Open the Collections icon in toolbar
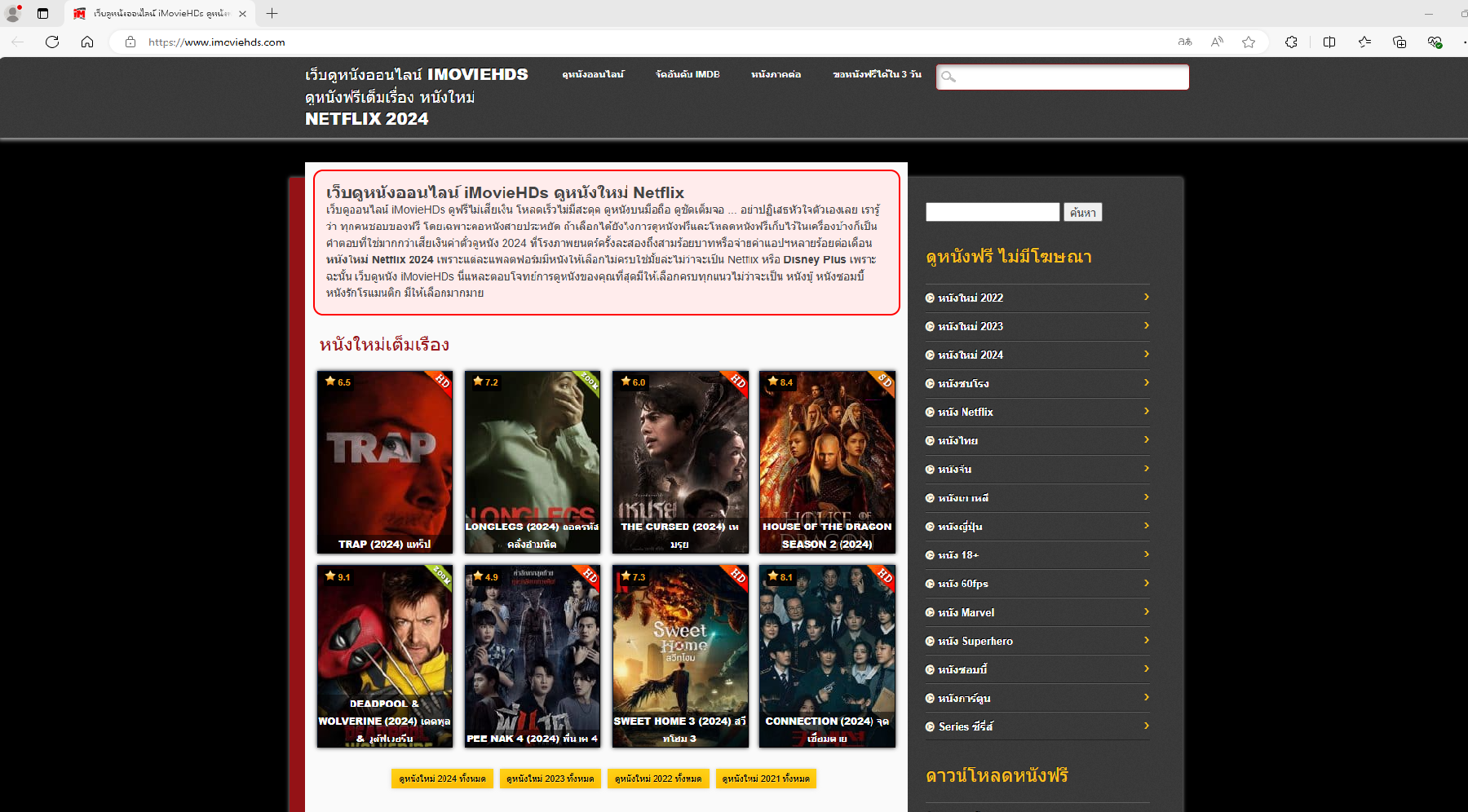This screenshot has height=812, width=1468. [1399, 42]
